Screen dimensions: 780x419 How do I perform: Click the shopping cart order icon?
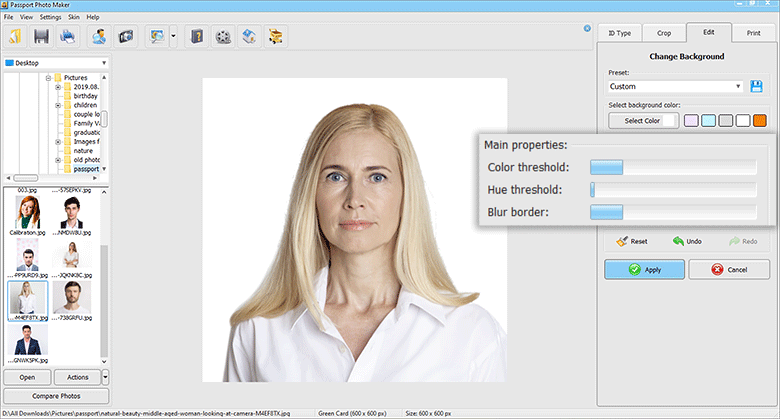click(x=275, y=36)
